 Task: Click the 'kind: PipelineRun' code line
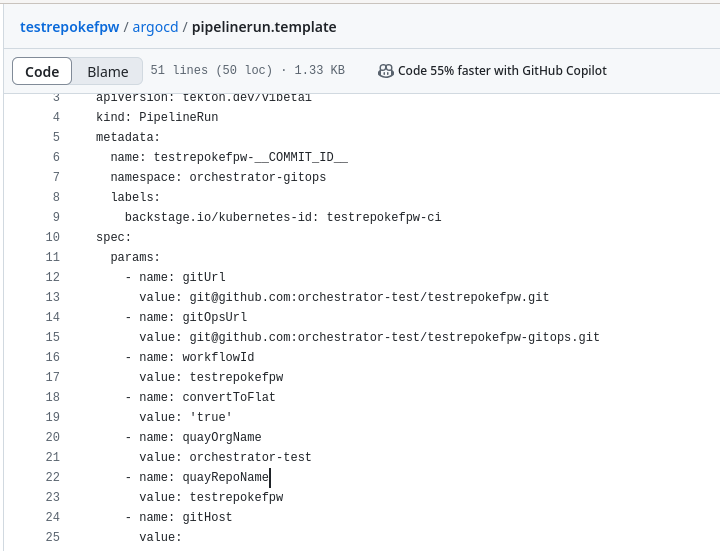click(157, 117)
